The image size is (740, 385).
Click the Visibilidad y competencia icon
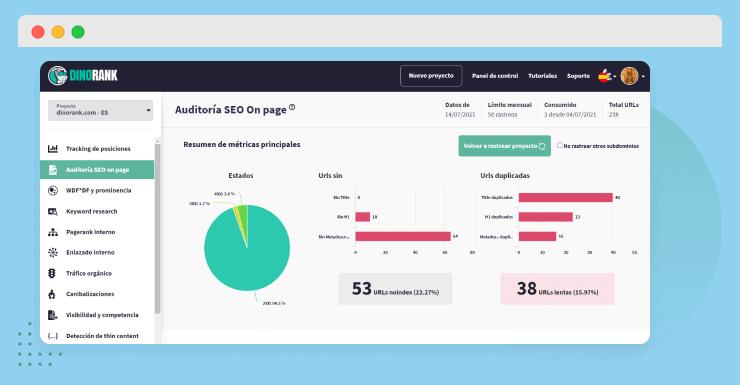click(53, 315)
